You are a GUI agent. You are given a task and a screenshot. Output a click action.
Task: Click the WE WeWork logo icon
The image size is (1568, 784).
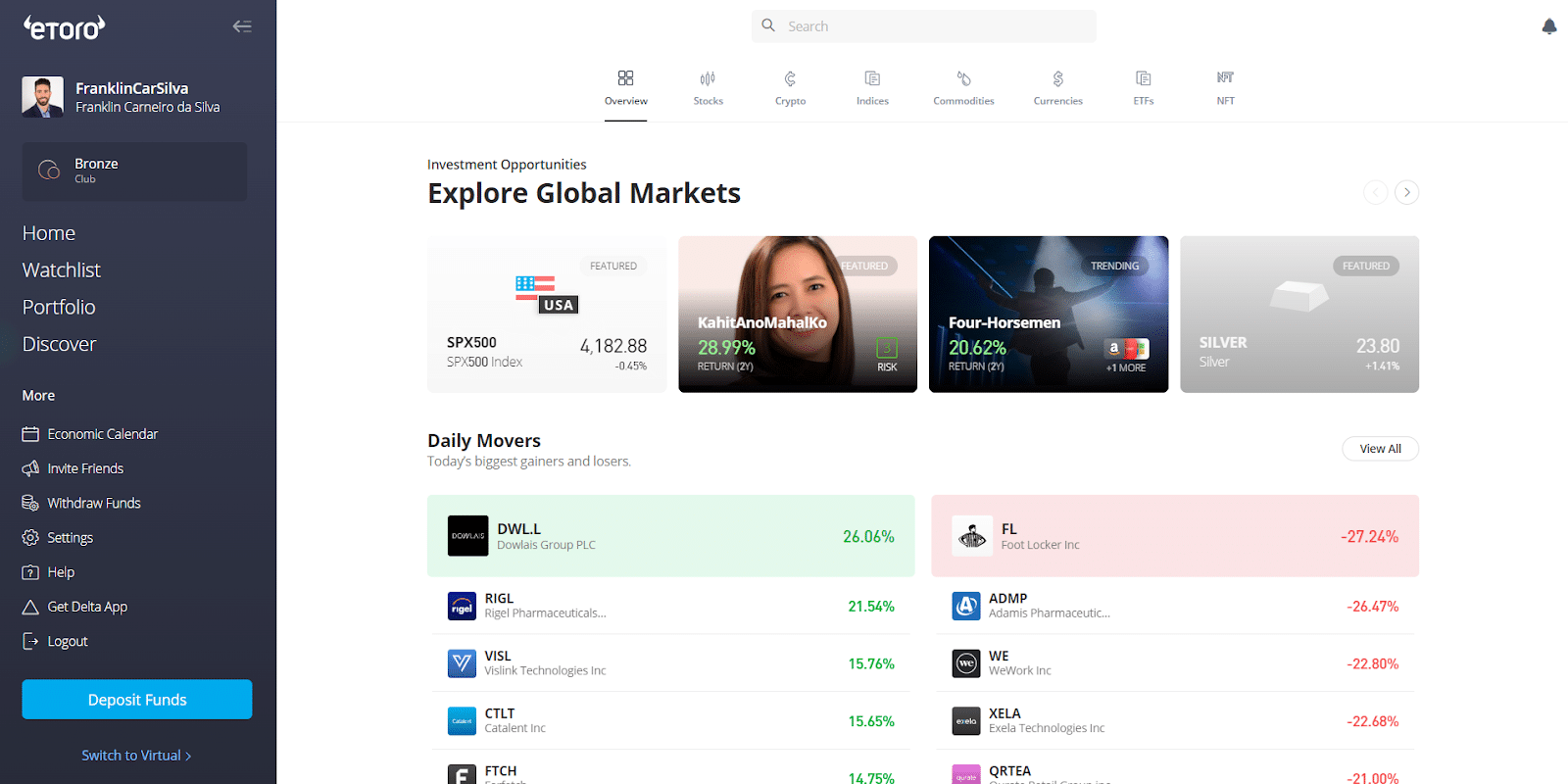point(966,663)
